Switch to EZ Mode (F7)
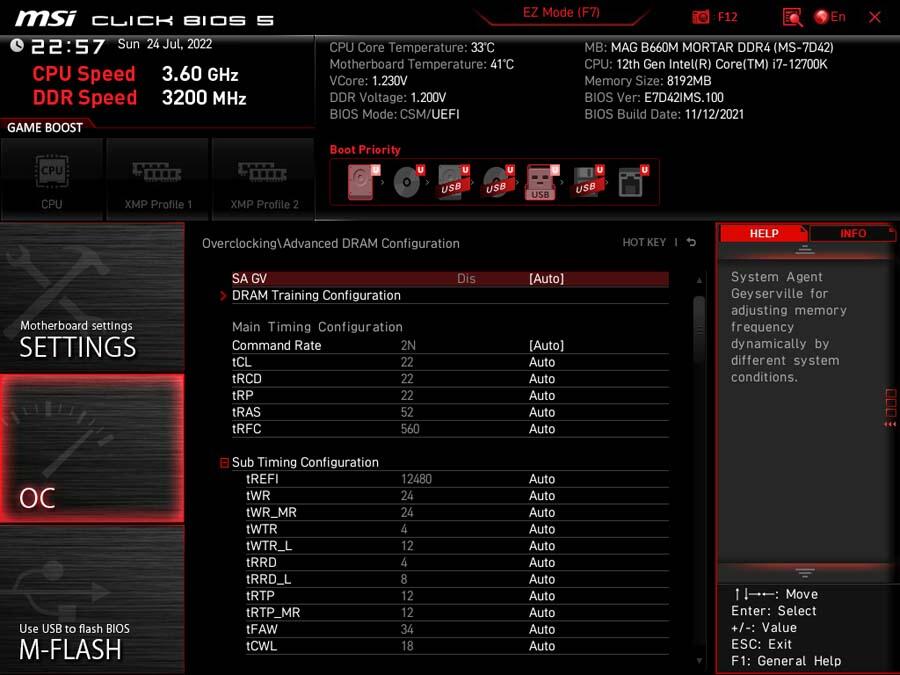This screenshot has height=675, width=900. pos(561,13)
